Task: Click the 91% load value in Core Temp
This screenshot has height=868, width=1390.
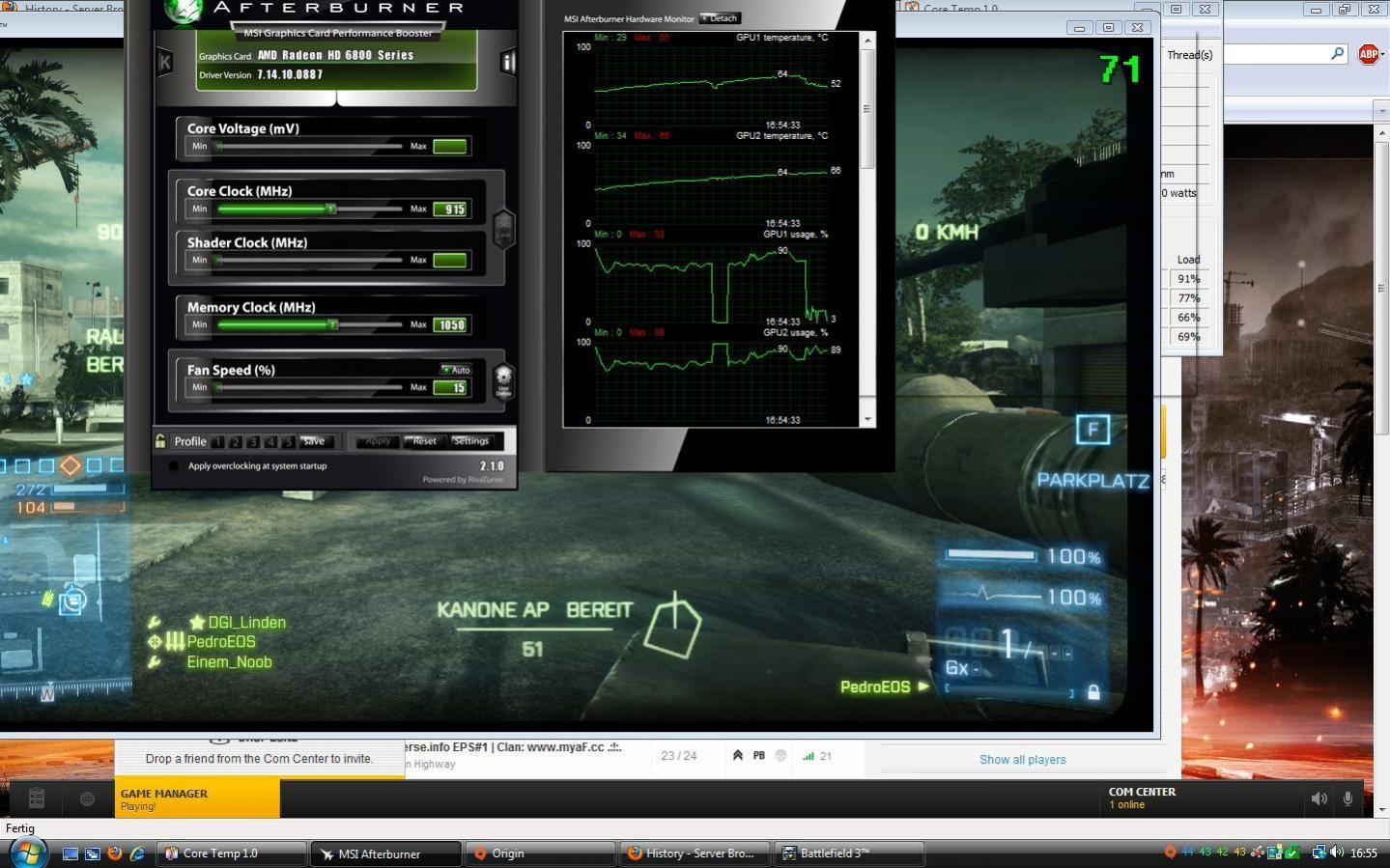Action: click(x=1188, y=279)
